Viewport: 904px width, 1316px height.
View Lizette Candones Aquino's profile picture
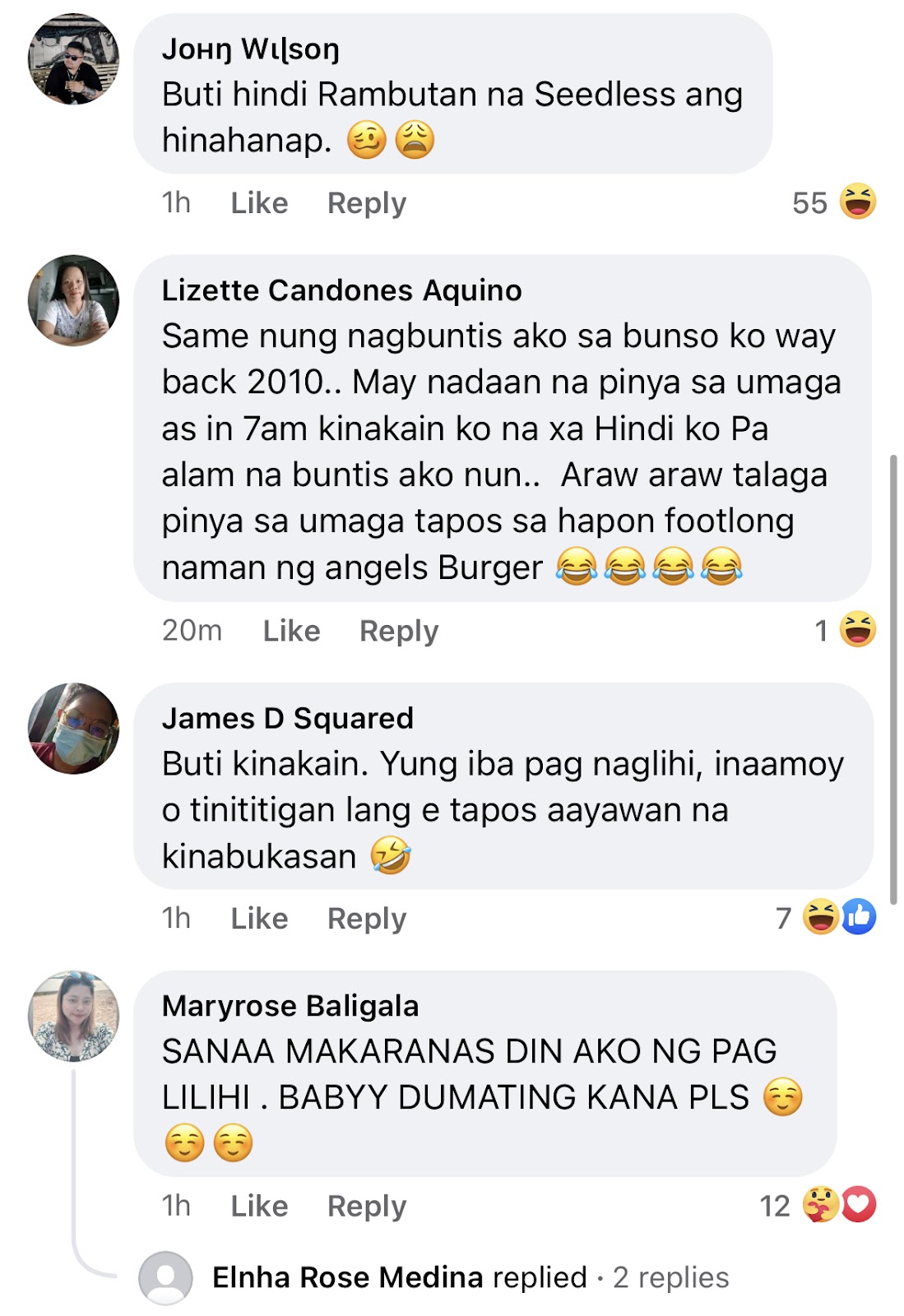tap(74, 300)
